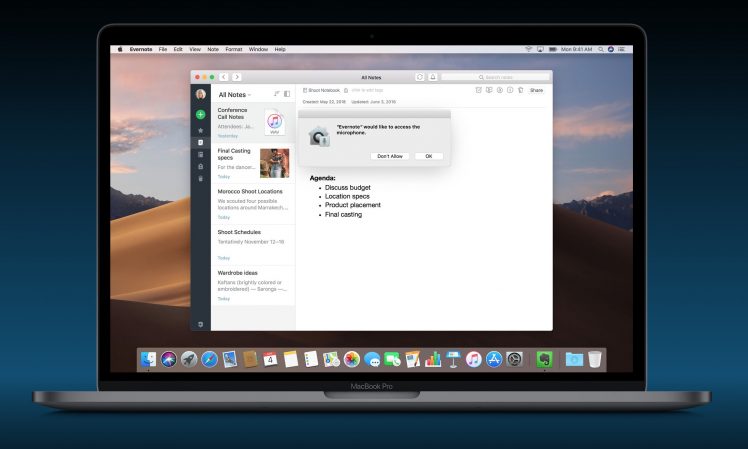The image size is (748, 449).
Task: Open the Trash icon in Evernote sidebar
Action: [x=201, y=178]
